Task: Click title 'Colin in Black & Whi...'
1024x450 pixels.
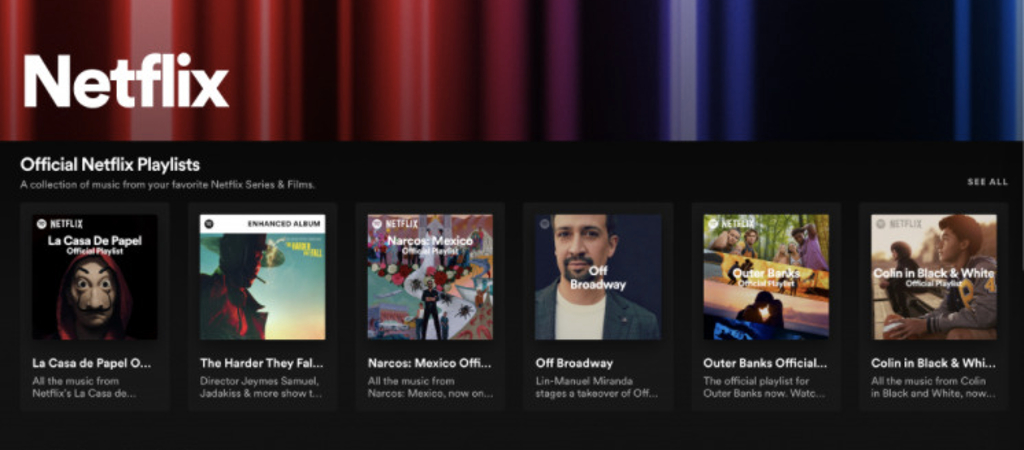Action: point(933,363)
